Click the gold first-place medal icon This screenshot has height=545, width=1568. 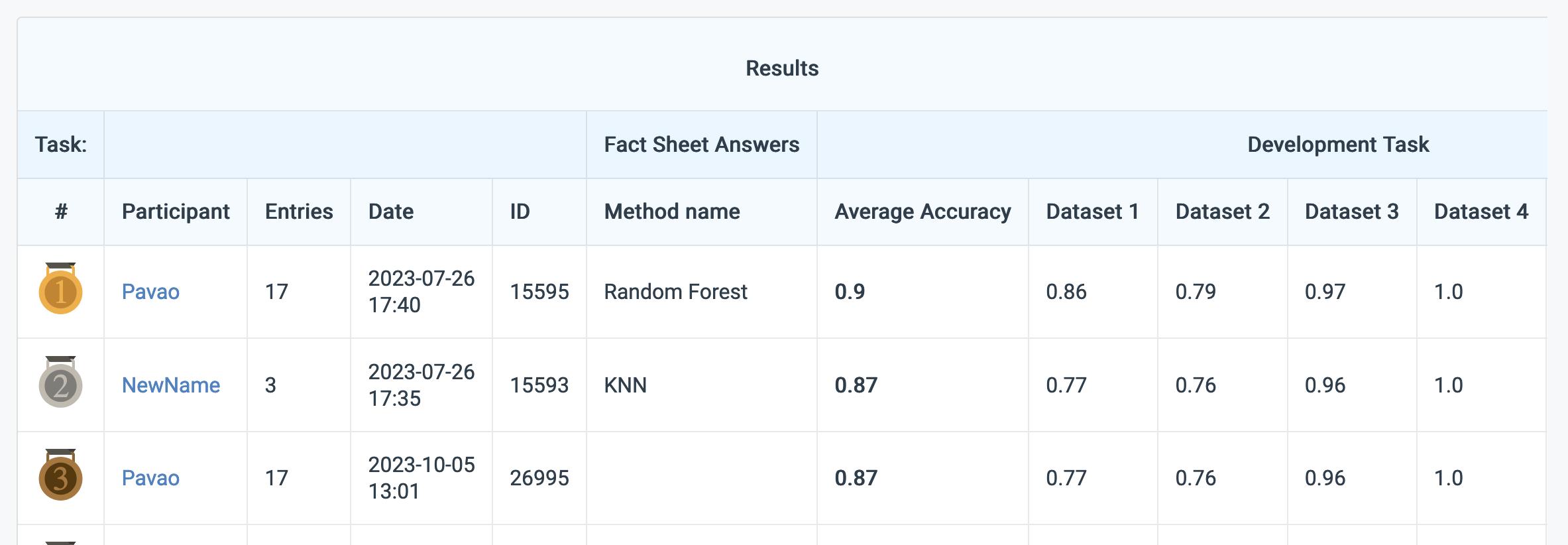click(x=60, y=289)
